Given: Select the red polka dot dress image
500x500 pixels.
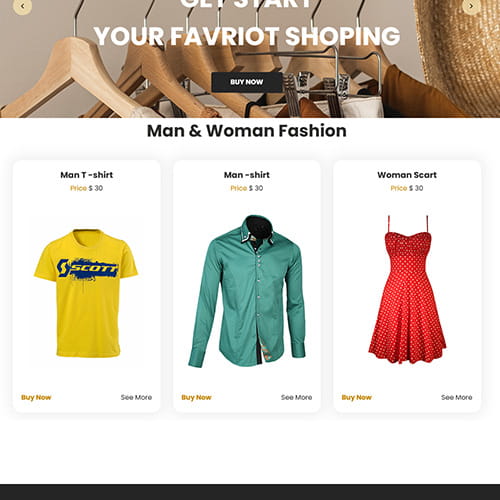Looking at the screenshot, I should tap(407, 289).
